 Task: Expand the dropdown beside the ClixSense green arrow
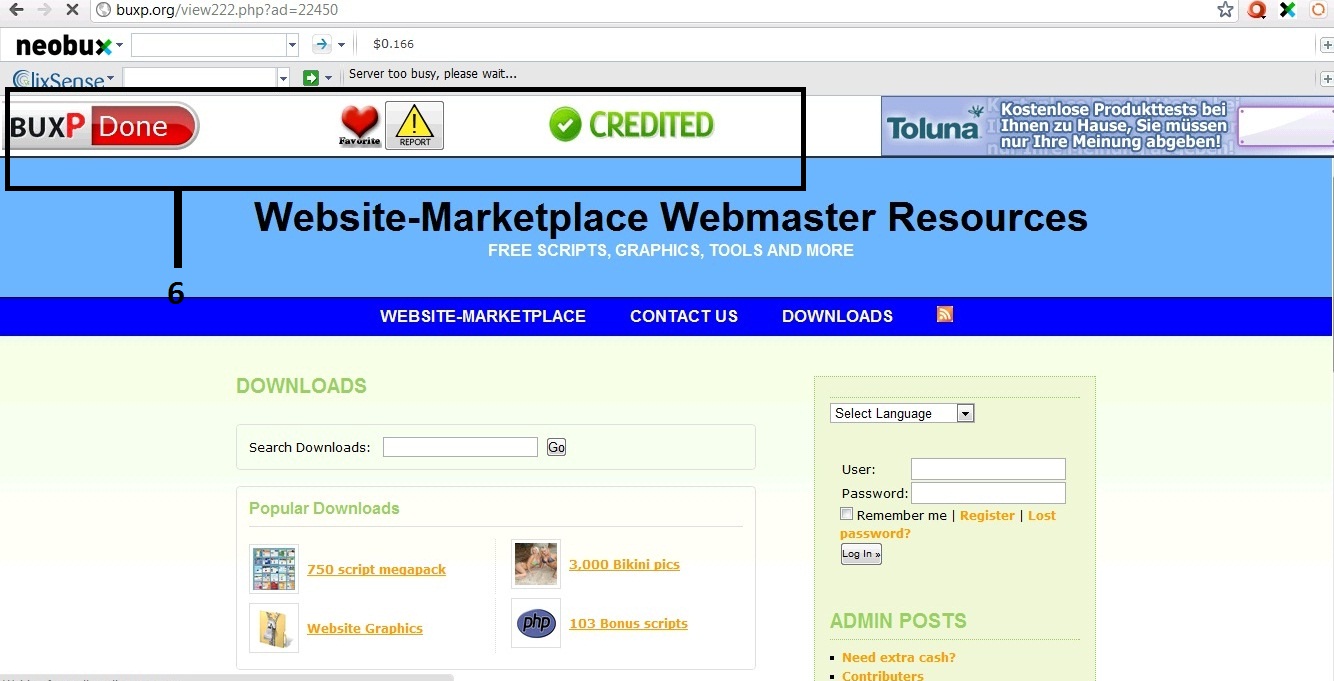(x=329, y=78)
